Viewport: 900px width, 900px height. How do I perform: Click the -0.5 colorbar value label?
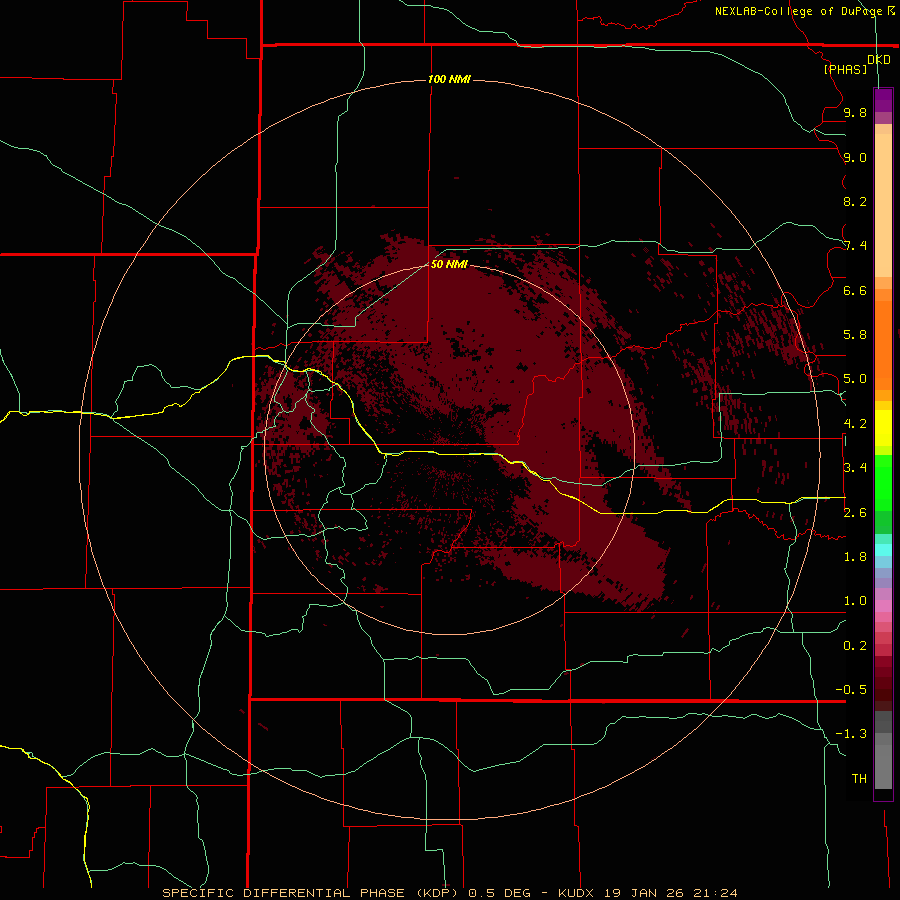[851, 690]
